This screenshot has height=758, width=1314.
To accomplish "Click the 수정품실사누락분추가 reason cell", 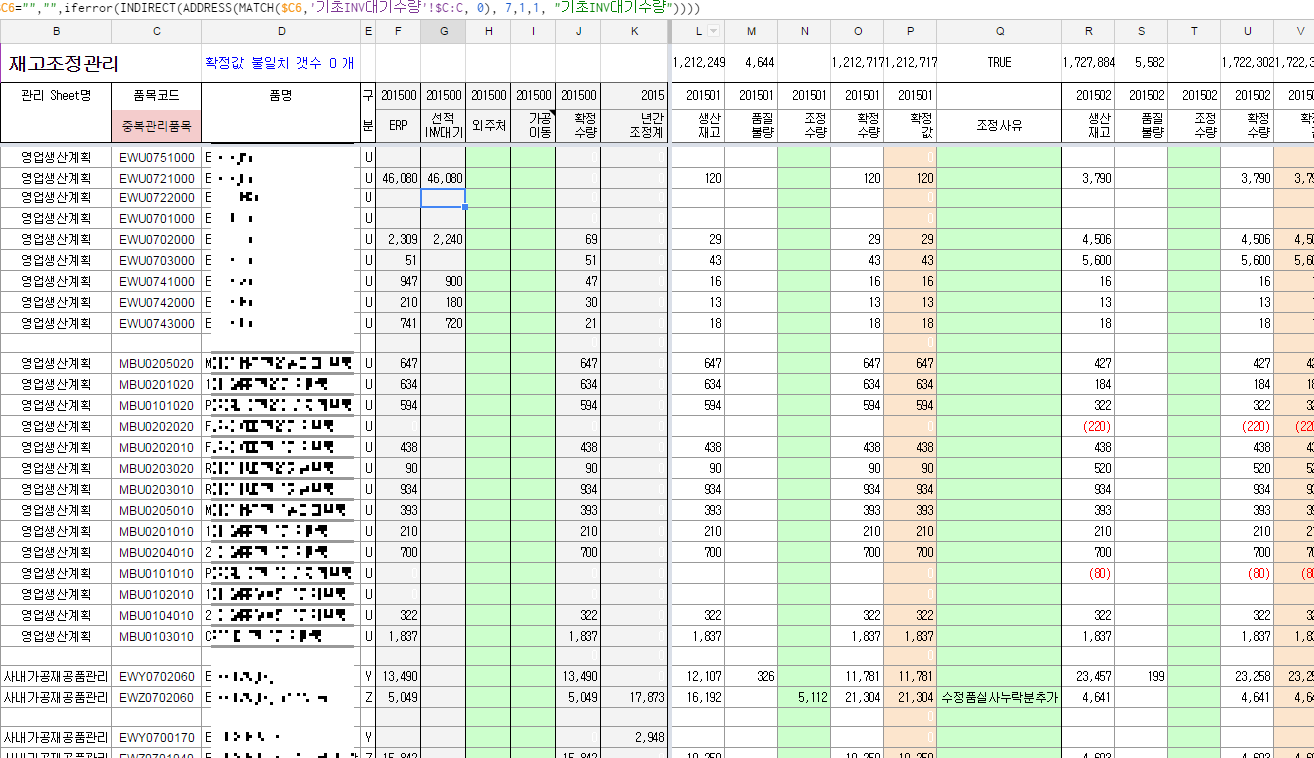I will (x=999, y=697).
